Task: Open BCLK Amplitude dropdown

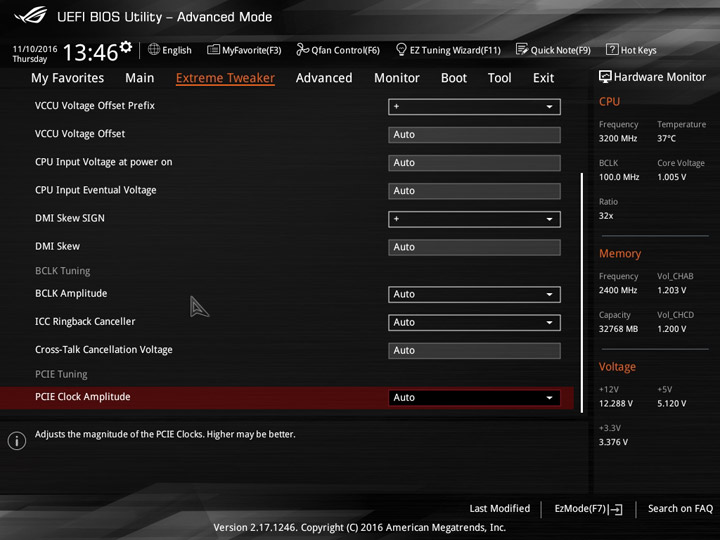Action: (474, 294)
